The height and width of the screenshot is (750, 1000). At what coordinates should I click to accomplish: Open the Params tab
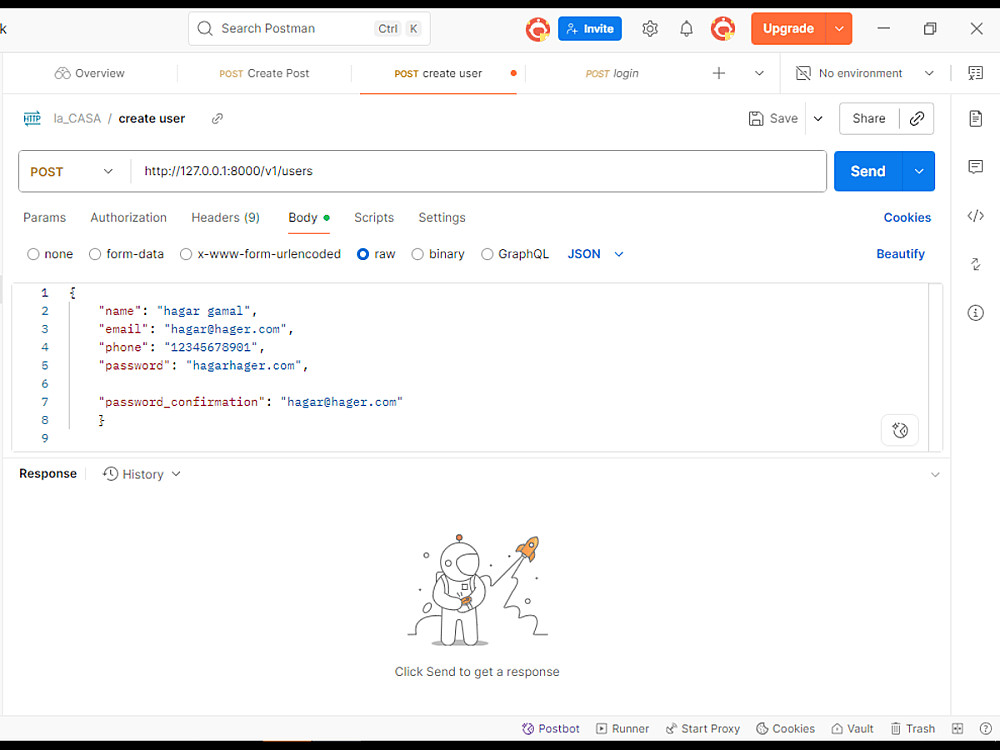[45, 217]
